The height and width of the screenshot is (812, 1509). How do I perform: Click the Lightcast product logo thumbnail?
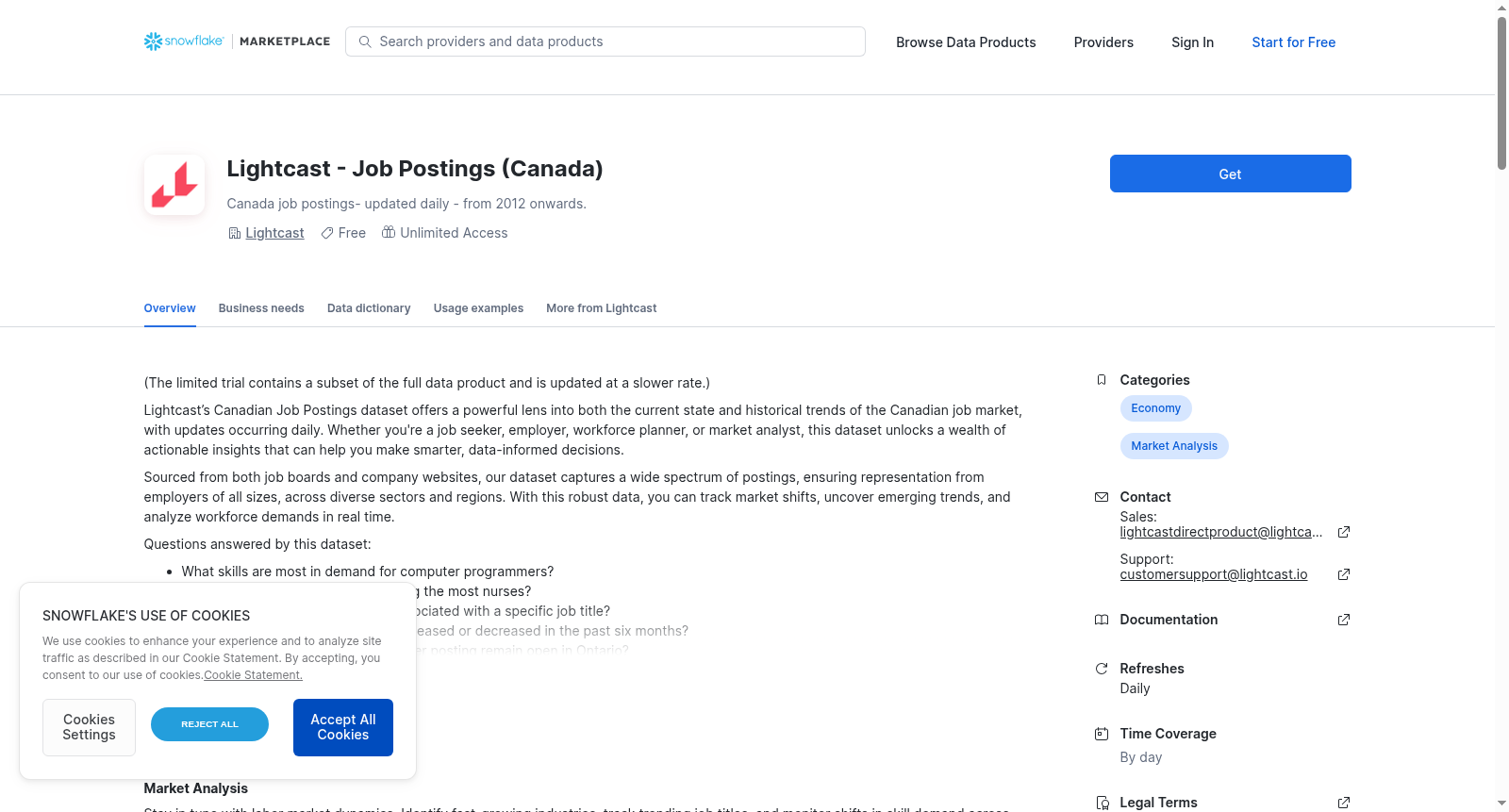pos(174,185)
